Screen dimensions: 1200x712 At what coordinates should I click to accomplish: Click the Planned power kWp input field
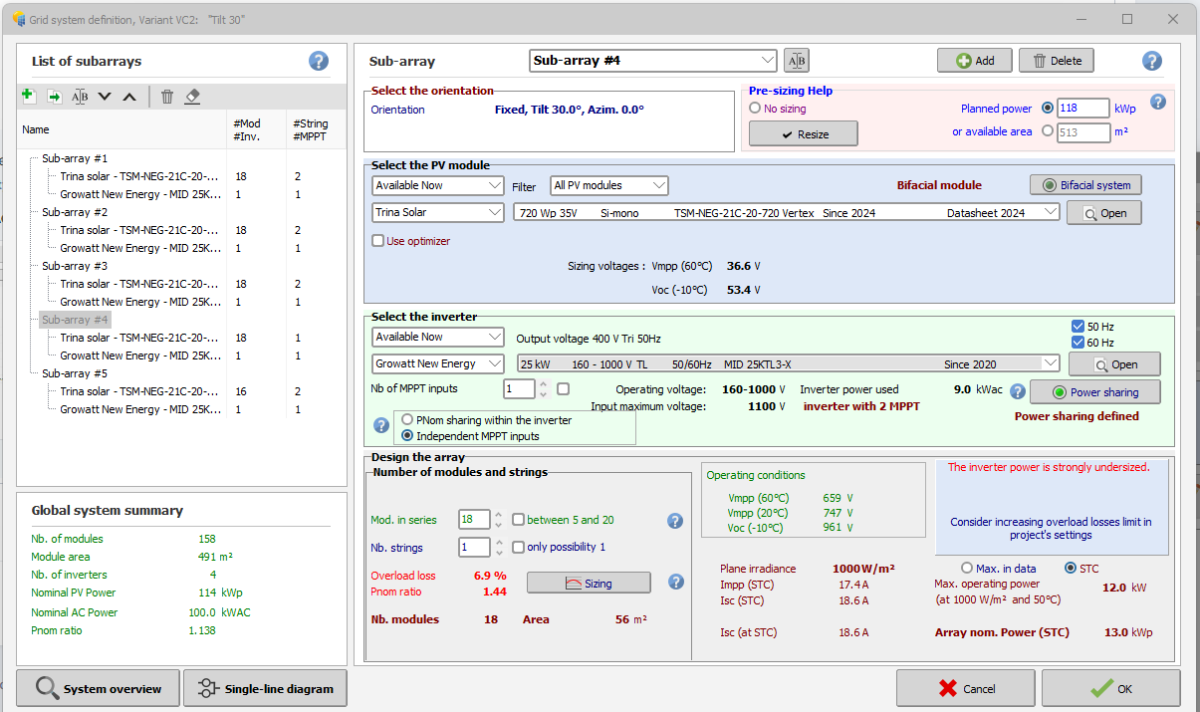coord(1083,109)
